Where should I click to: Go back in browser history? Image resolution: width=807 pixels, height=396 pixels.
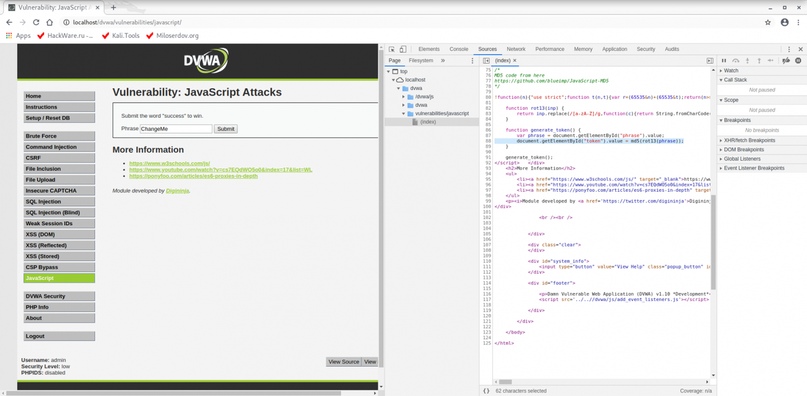pos(9,22)
